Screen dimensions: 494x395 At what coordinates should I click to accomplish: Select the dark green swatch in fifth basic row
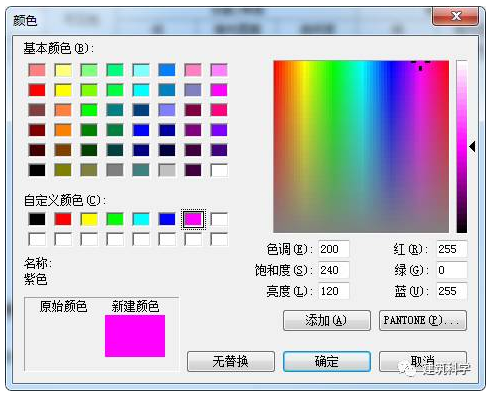[89, 150]
